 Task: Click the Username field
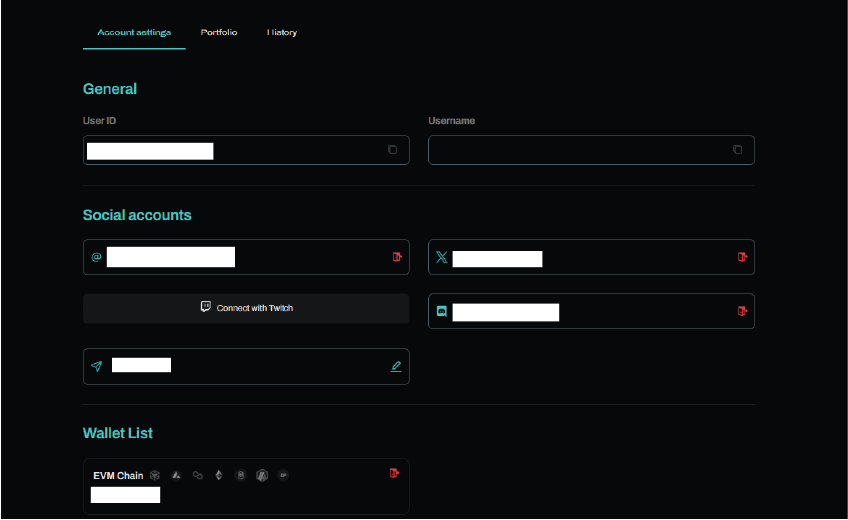pyautogui.click(x=591, y=150)
